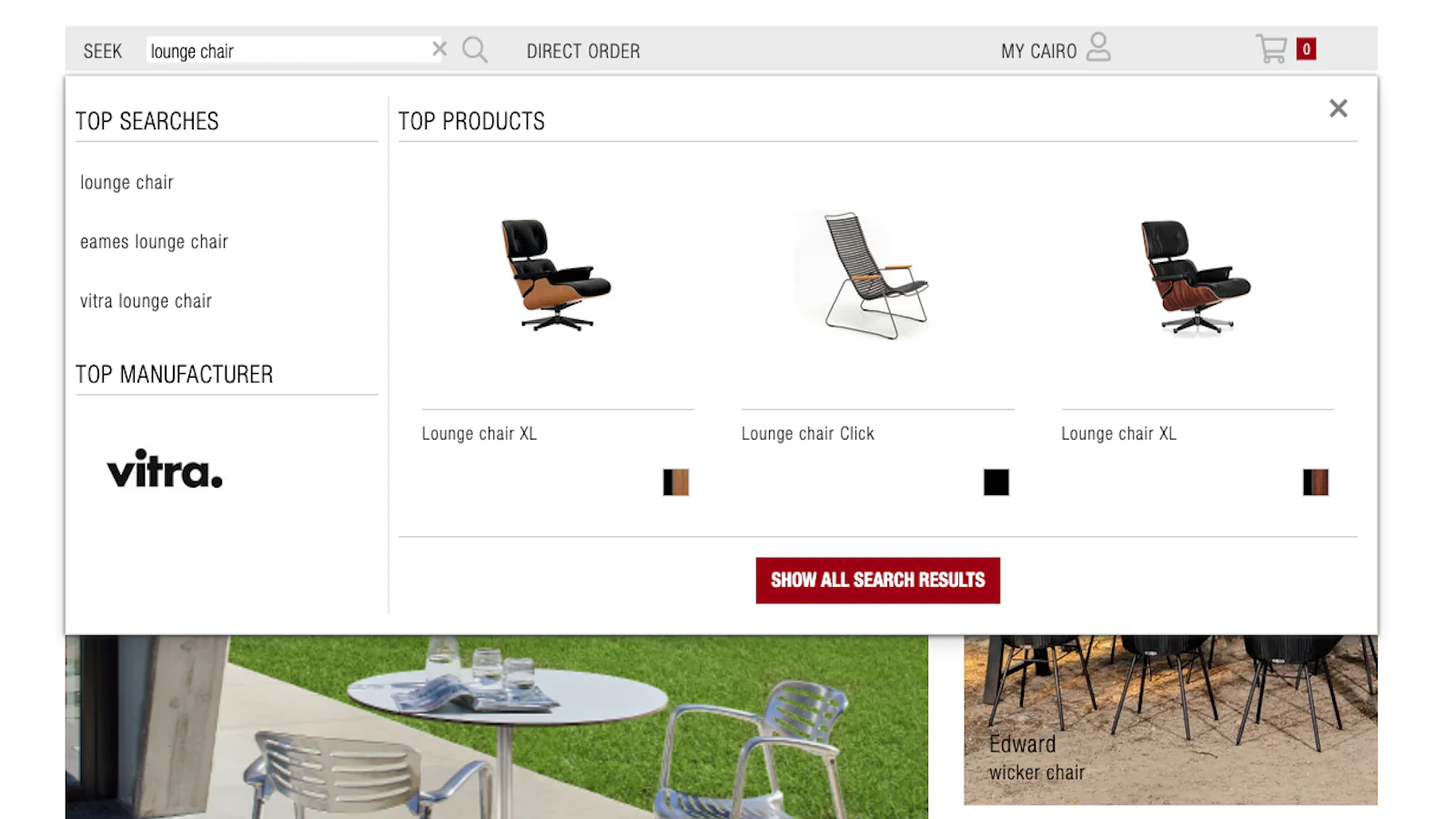The image size is (1456, 819).
Task: Pick the black-brown swatch of first Lounge chair XL
Action: (676, 482)
